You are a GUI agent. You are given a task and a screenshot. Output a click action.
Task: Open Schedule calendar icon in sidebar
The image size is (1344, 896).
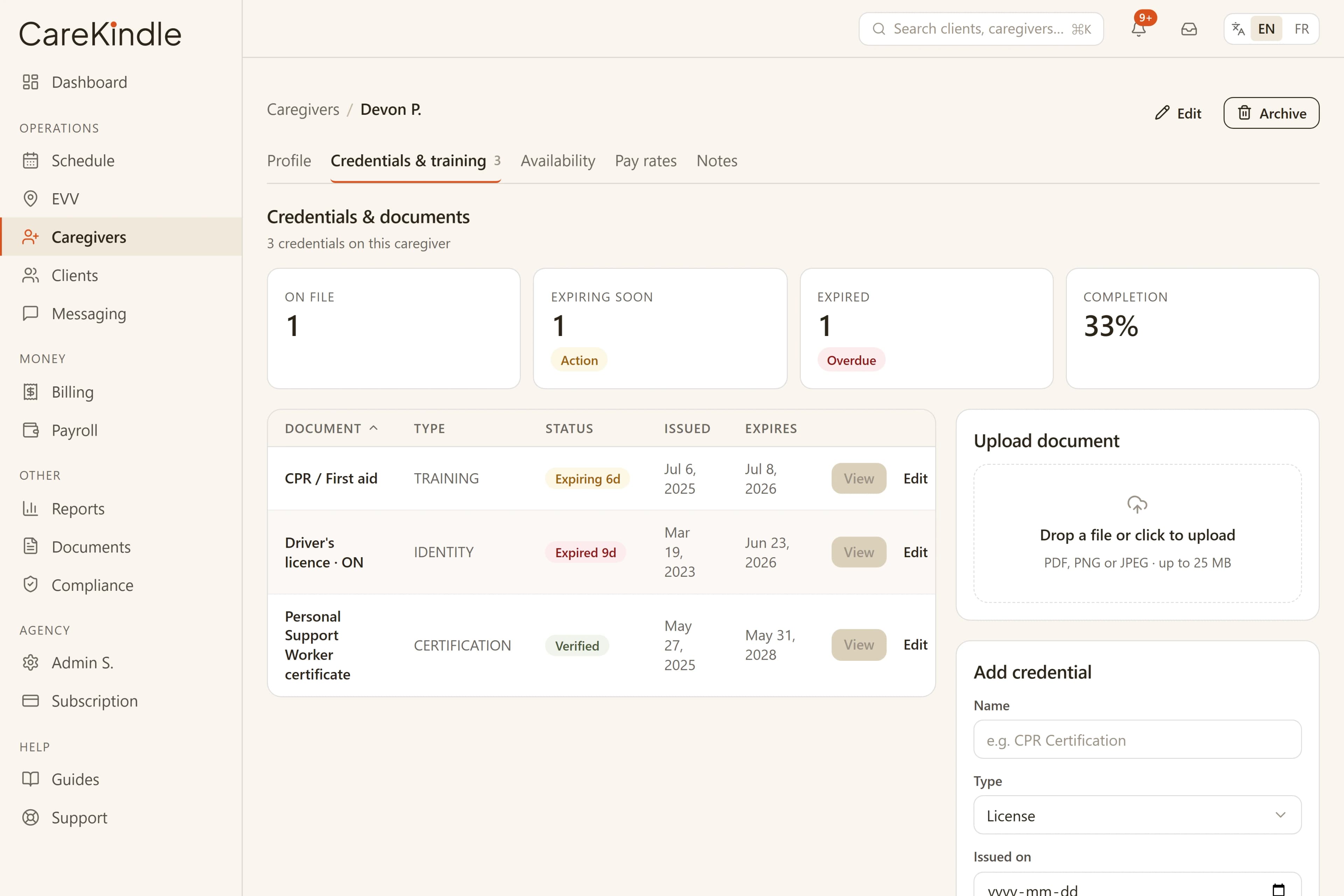pyautogui.click(x=30, y=161)
